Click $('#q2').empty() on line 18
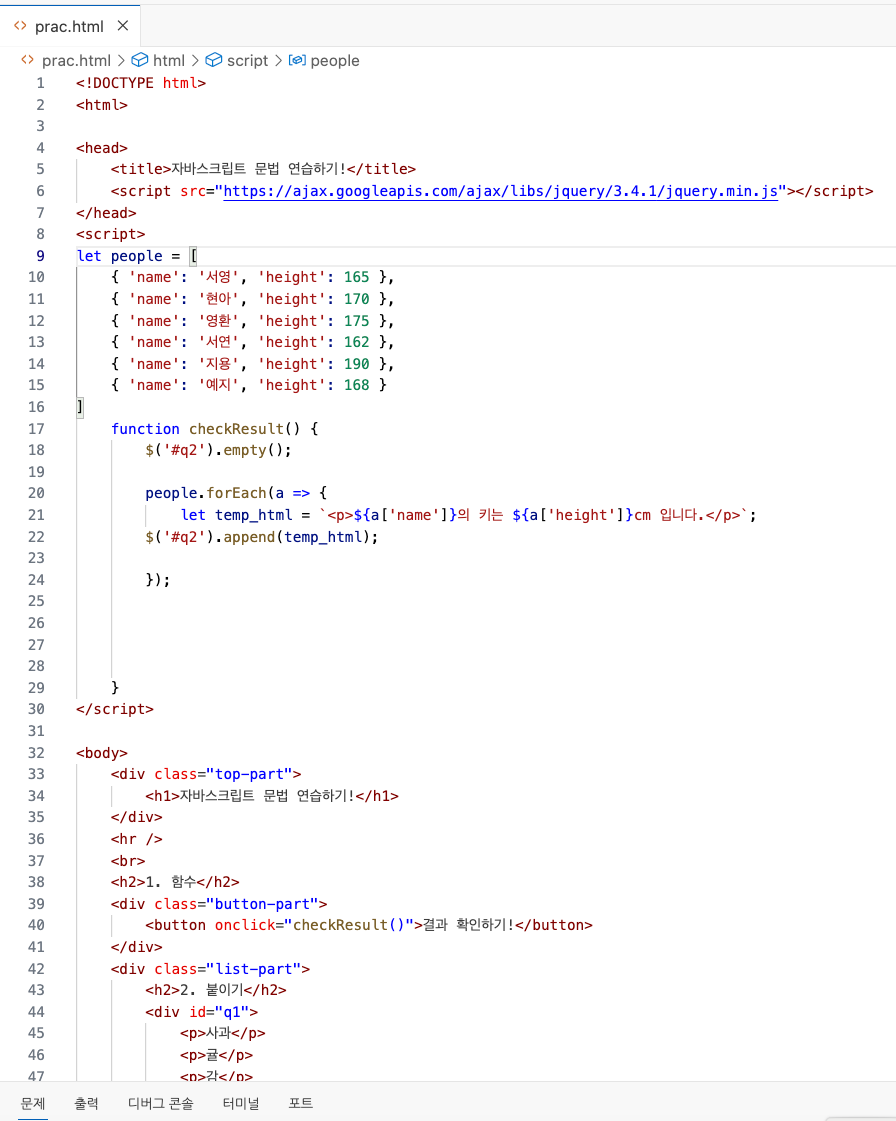Screen dimensions: 896x1121 pos(218,450)
